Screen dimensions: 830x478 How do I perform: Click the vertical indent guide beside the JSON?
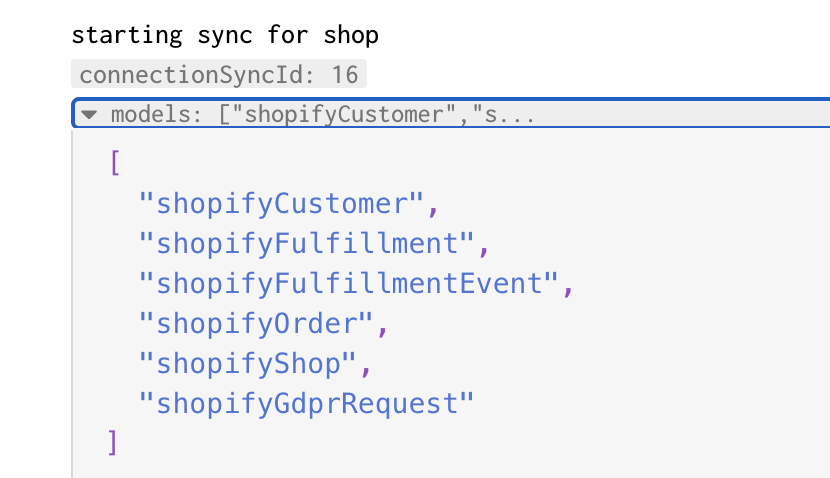(x=72, y=303)
